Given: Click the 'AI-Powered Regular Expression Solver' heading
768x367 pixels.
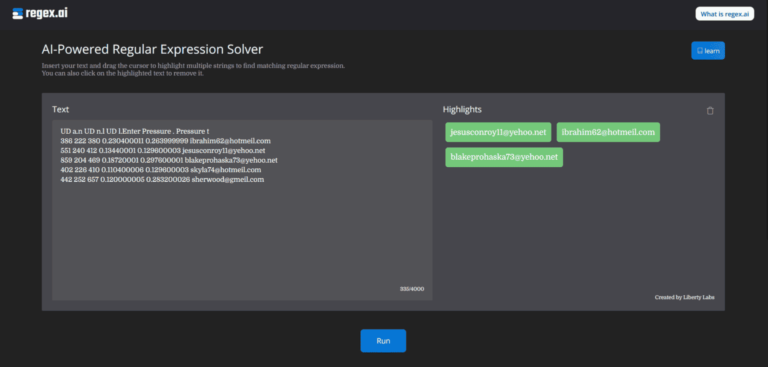Looking at the screenshot, I should coord(152,49).
